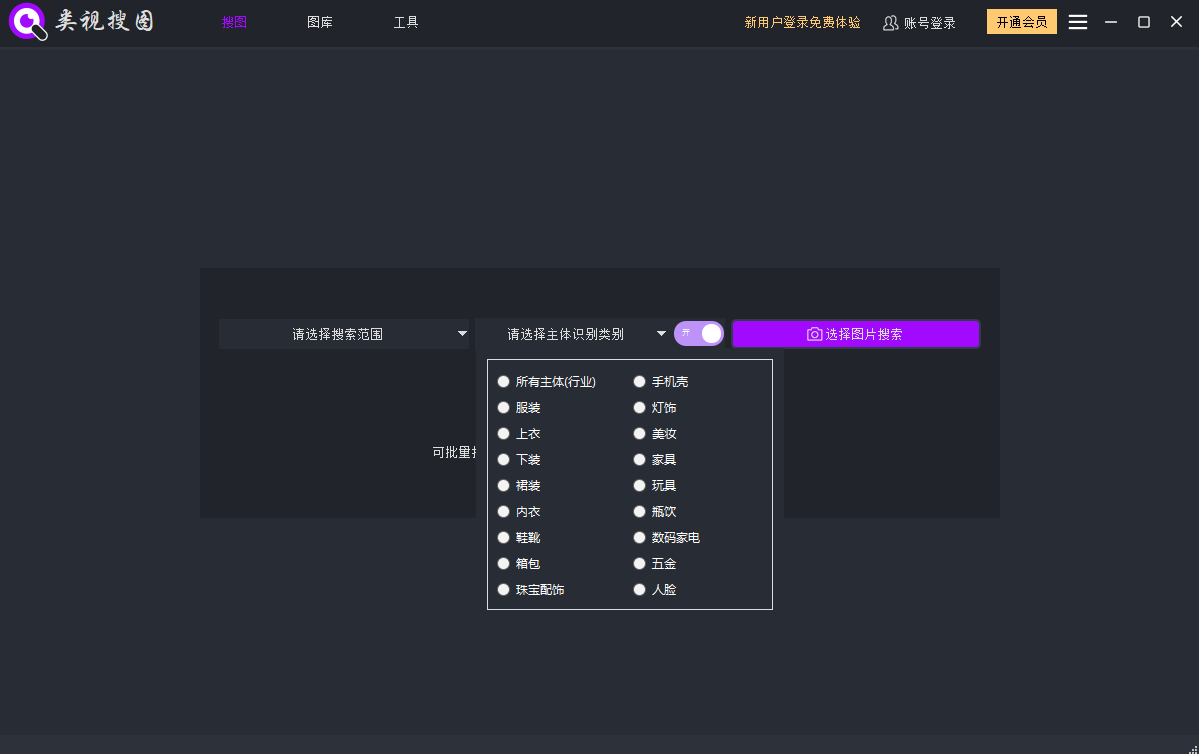Collapse the 请选择主体识别类别 dropdown
Image resolution: width=1199 pixels, height=754 pixels.
pyautogui.click(x=573, y=334)
